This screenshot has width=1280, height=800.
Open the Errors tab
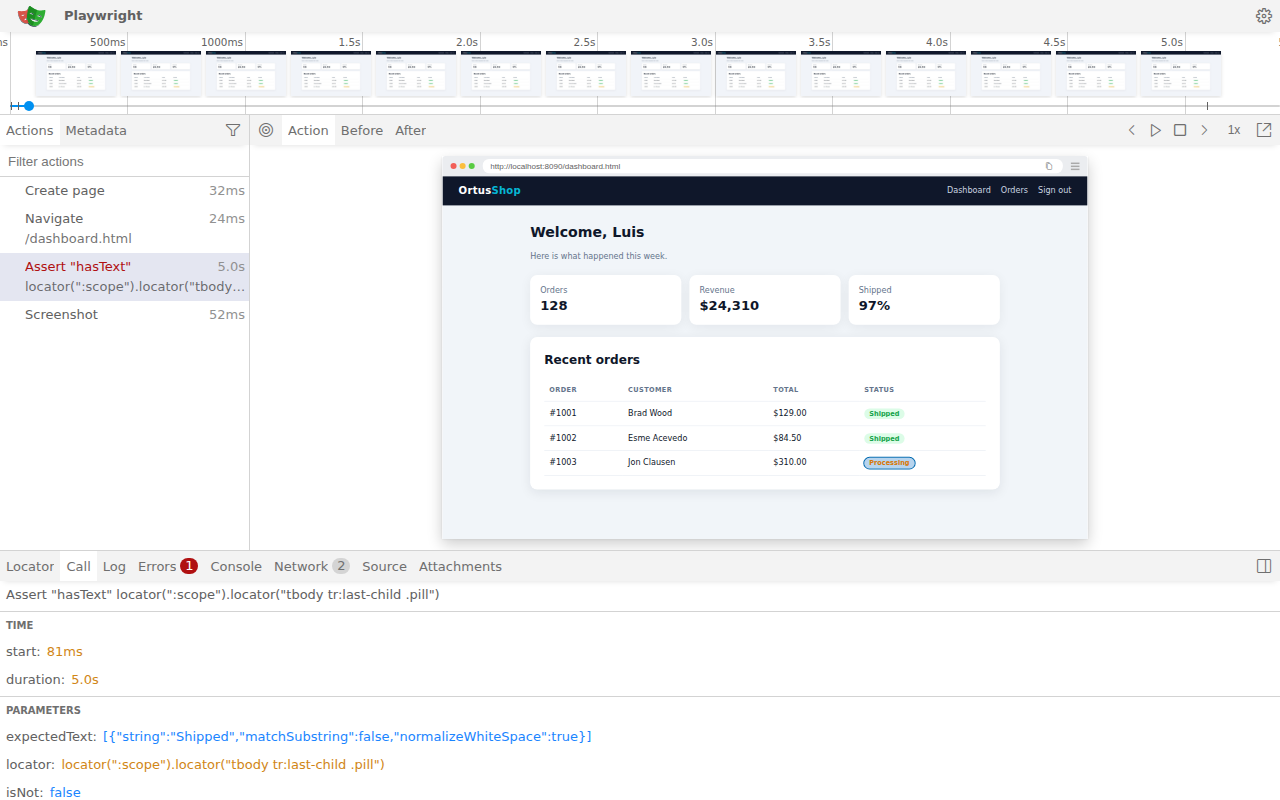click(168, 566)
